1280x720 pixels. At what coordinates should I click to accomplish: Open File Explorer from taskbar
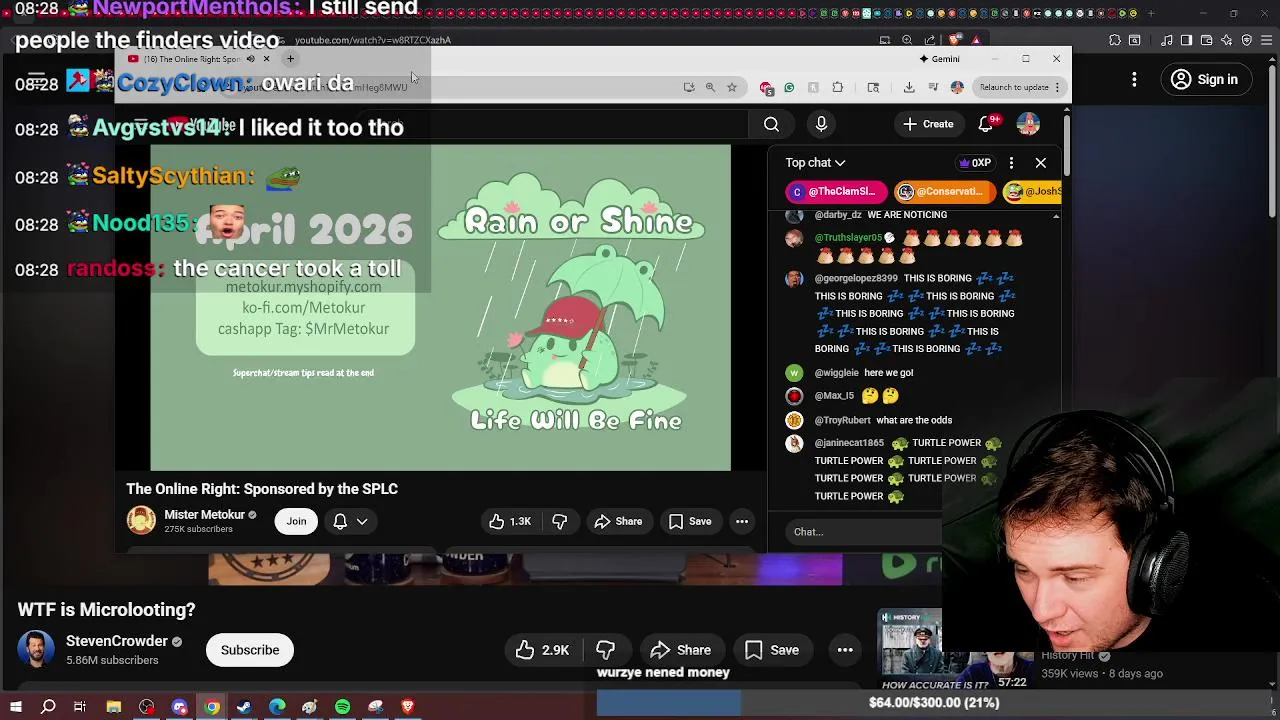click(x=114, y=707)
